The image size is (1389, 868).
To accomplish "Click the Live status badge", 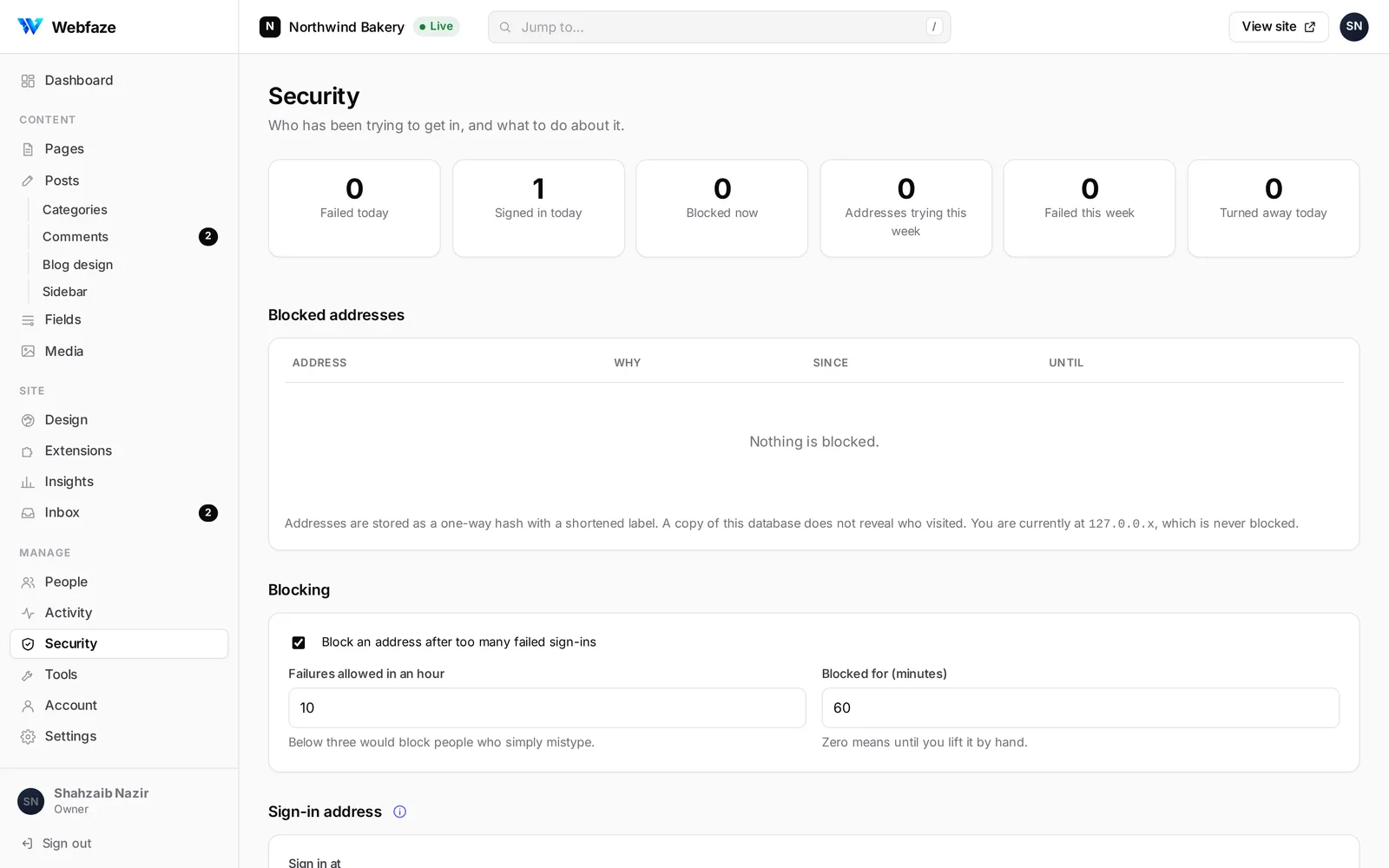I will (x=436, y=27).
